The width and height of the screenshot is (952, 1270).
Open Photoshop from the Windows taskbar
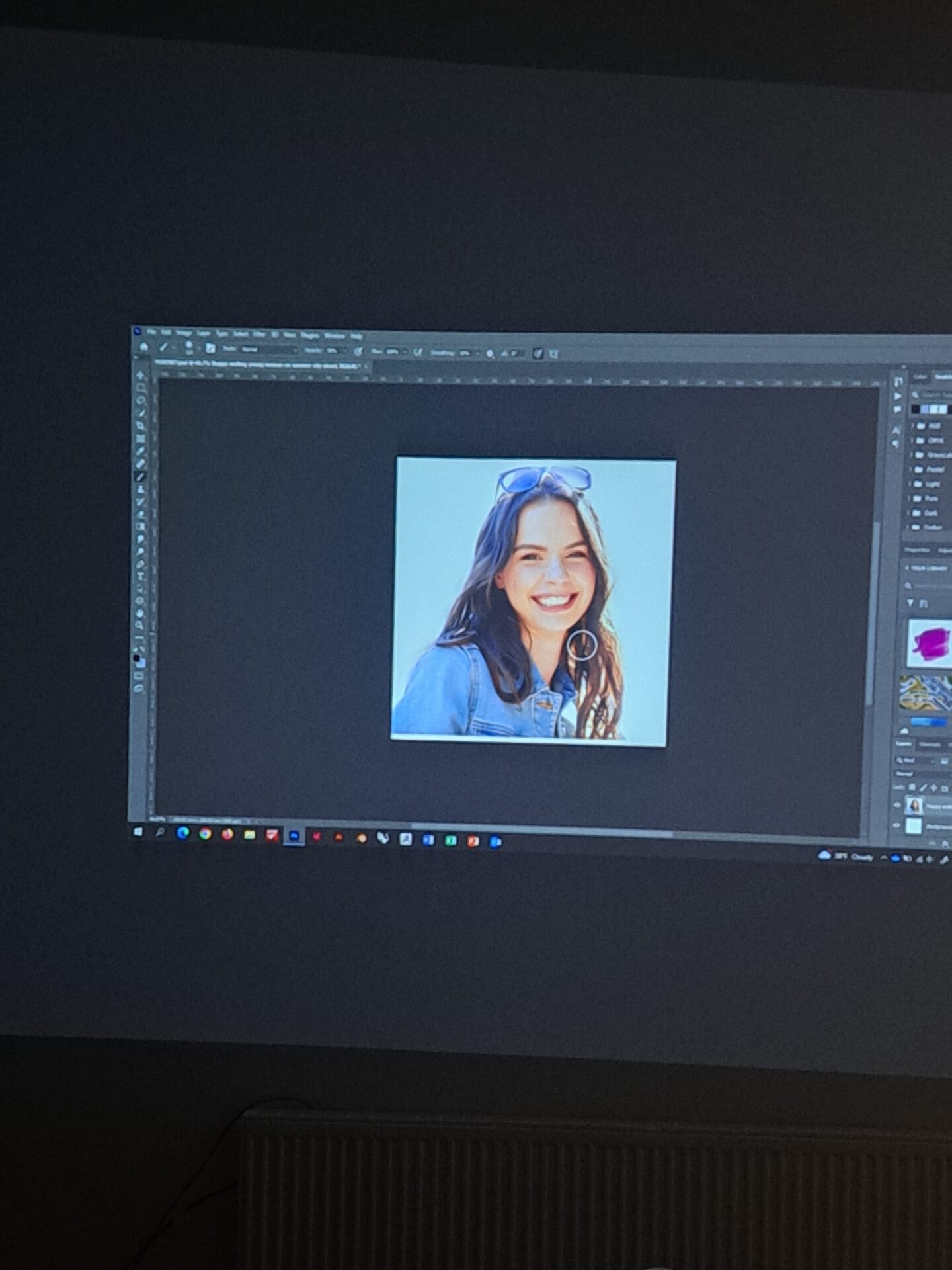coord(294,836)
